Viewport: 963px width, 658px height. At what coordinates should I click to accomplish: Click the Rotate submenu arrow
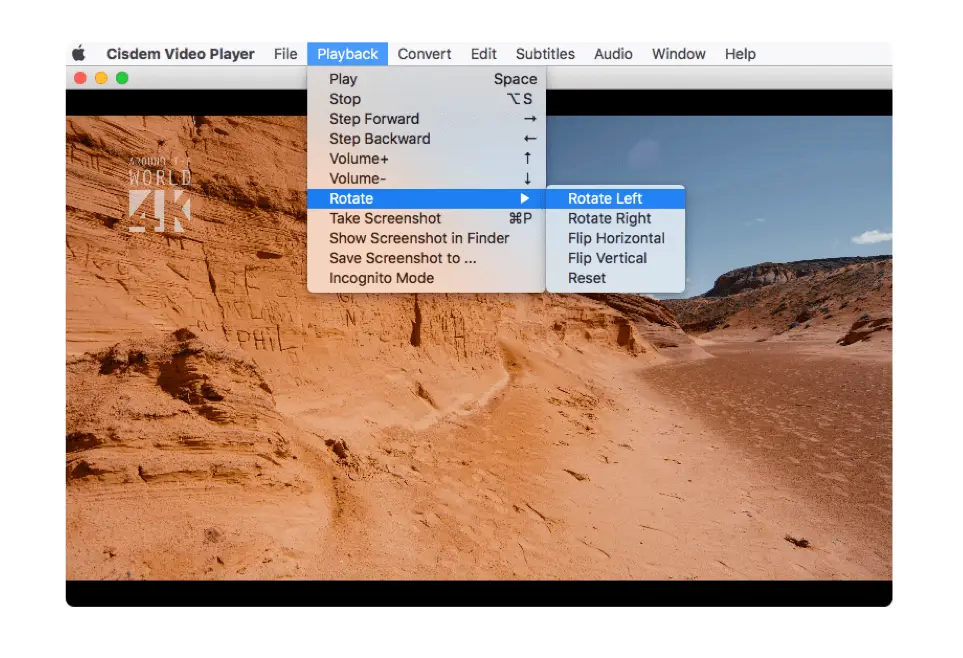[524, 198]
